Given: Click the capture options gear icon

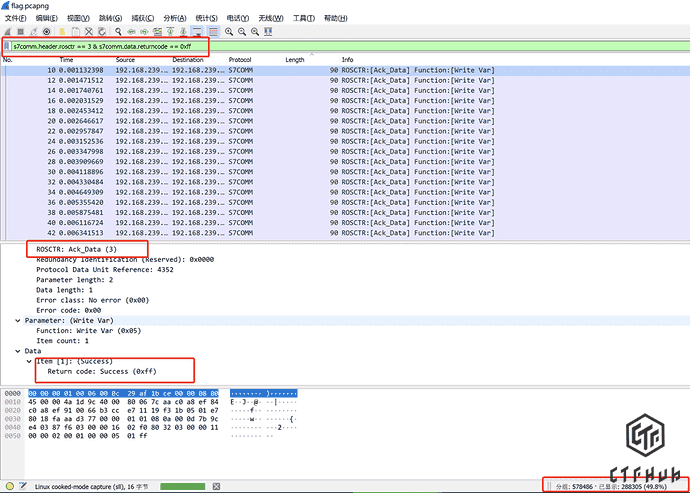Looking at the screenshot, I should pos(46,32).
